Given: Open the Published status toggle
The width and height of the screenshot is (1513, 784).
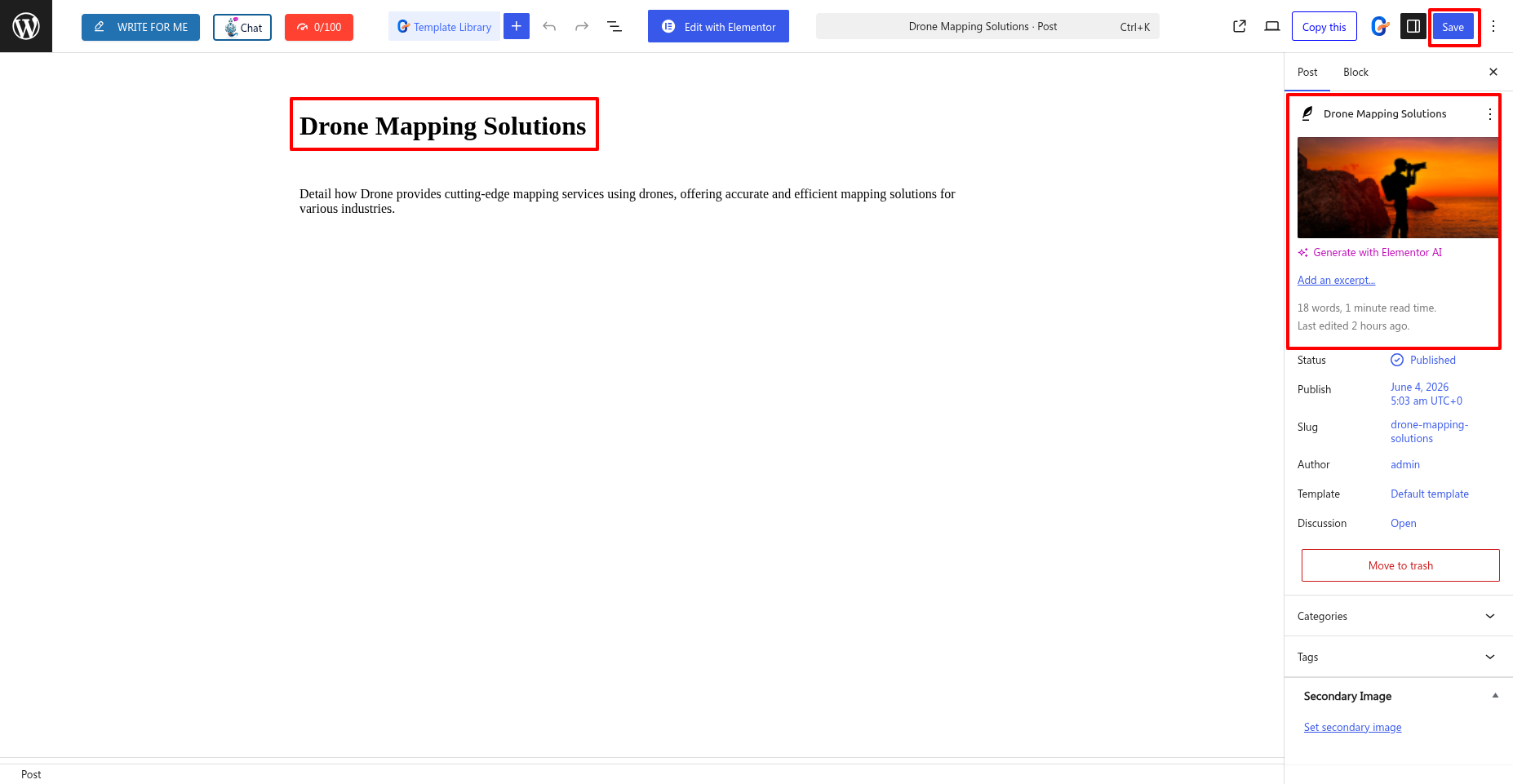Looking at the screenshot, I should tap(1423, 360).
